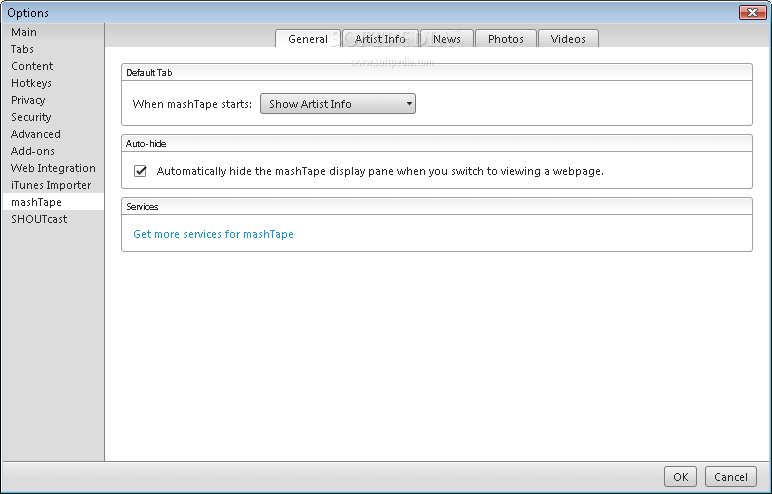772x494 pixels.
Task: Open the SHOUTcast options category
Action: point(53,219)
